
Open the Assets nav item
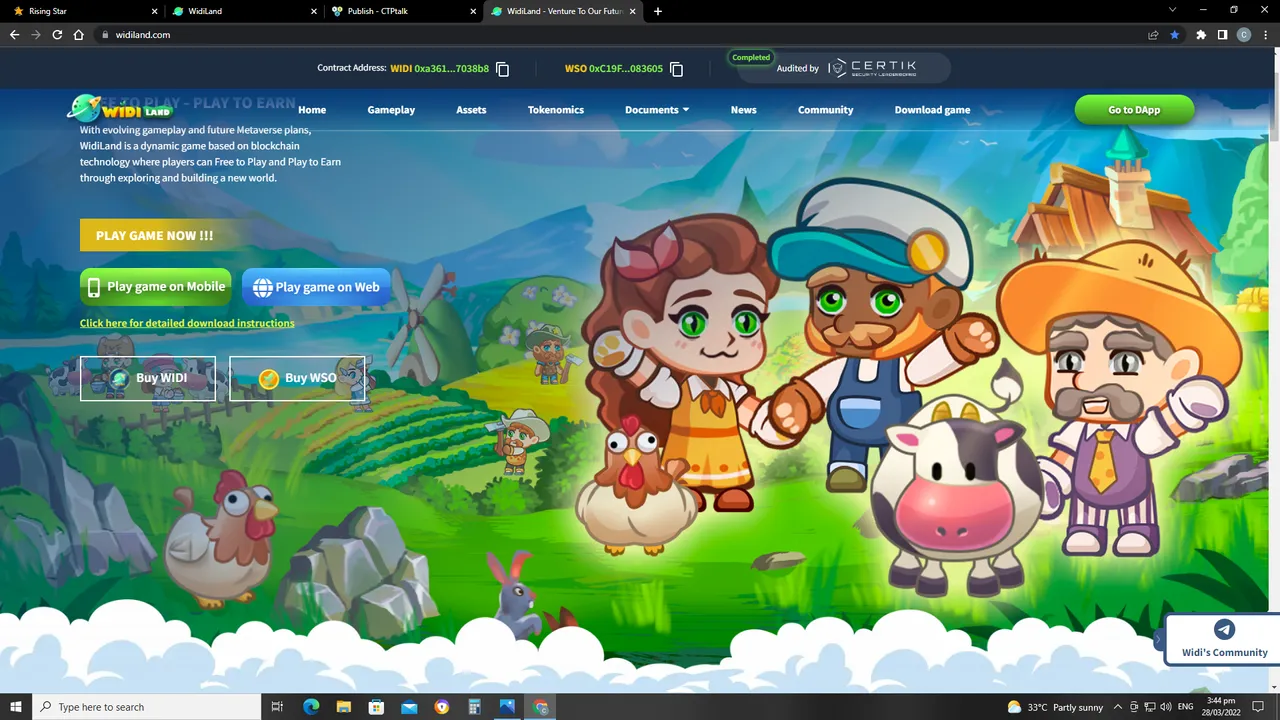[x=471, y=110]
